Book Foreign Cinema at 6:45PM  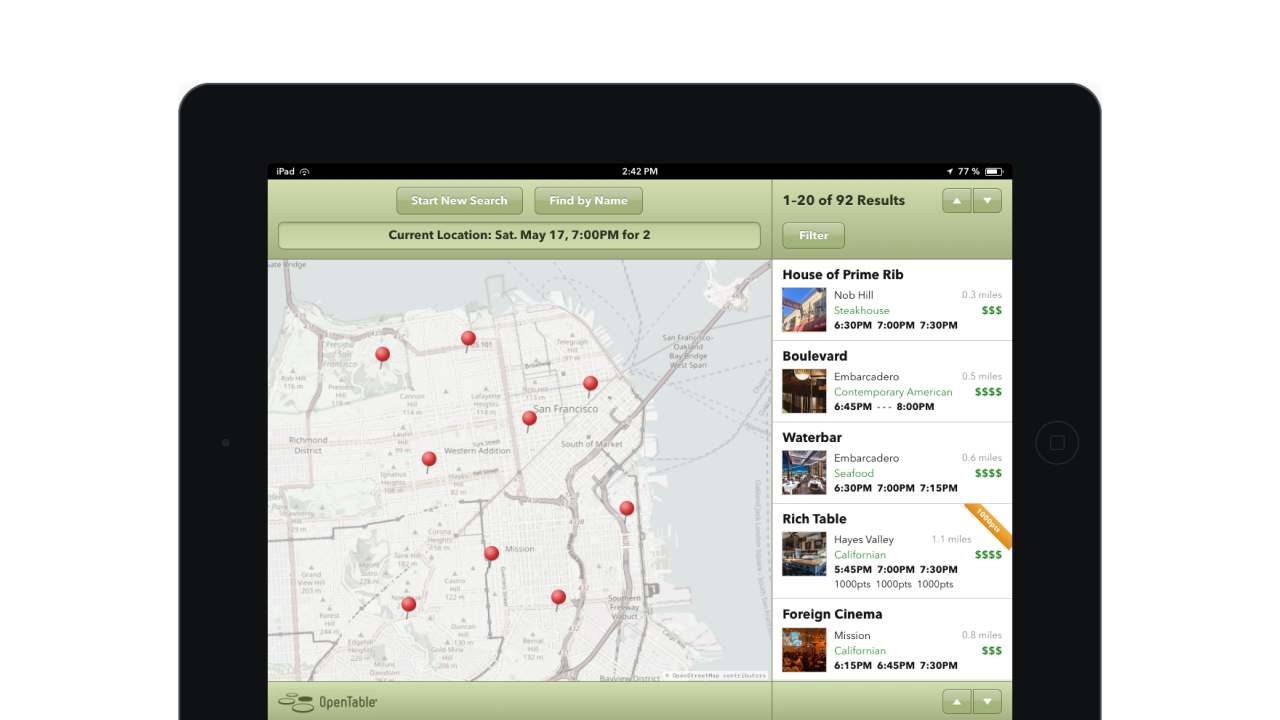pos(896,666)
